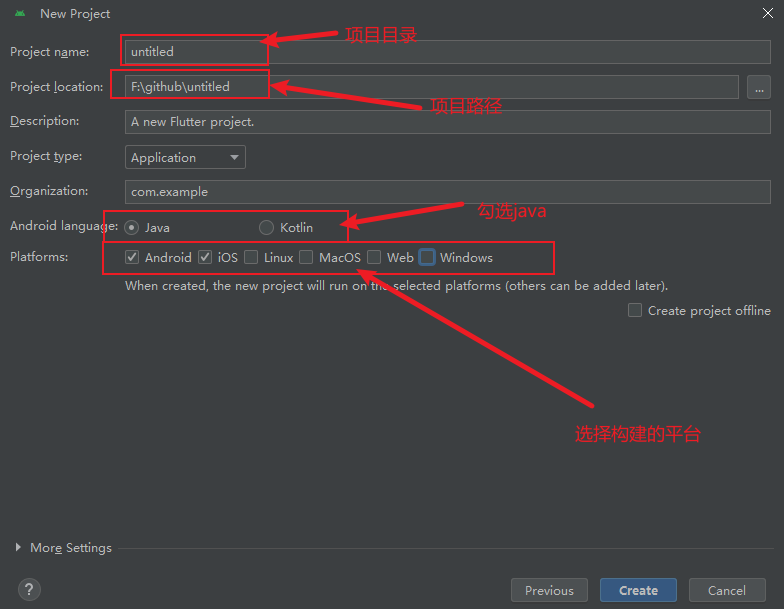784x609 pixels.
Task: Enable the Linux platform checkbox
Action: (x=251, y=257)
